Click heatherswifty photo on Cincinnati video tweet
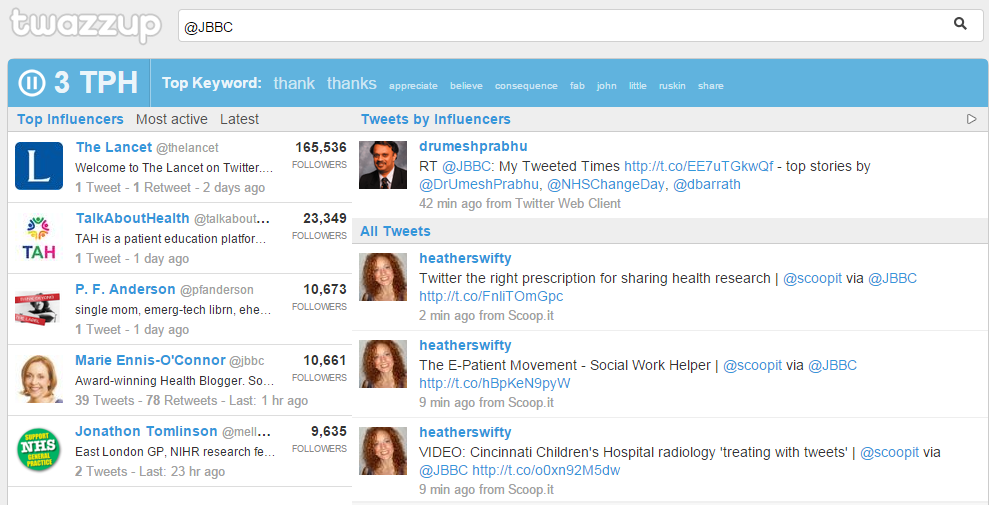Viewport: 989px width, 505px height. coord(383,451)
